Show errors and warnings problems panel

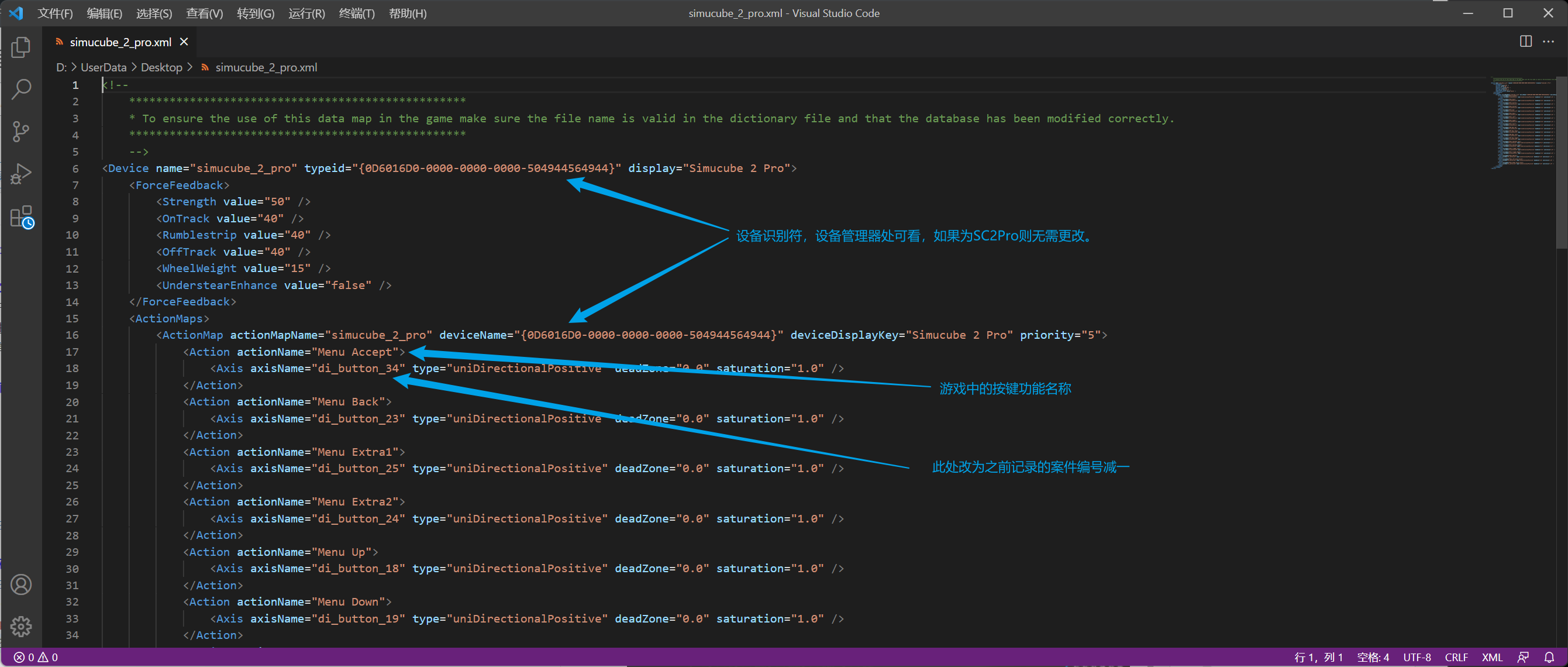tap(36, 657)
